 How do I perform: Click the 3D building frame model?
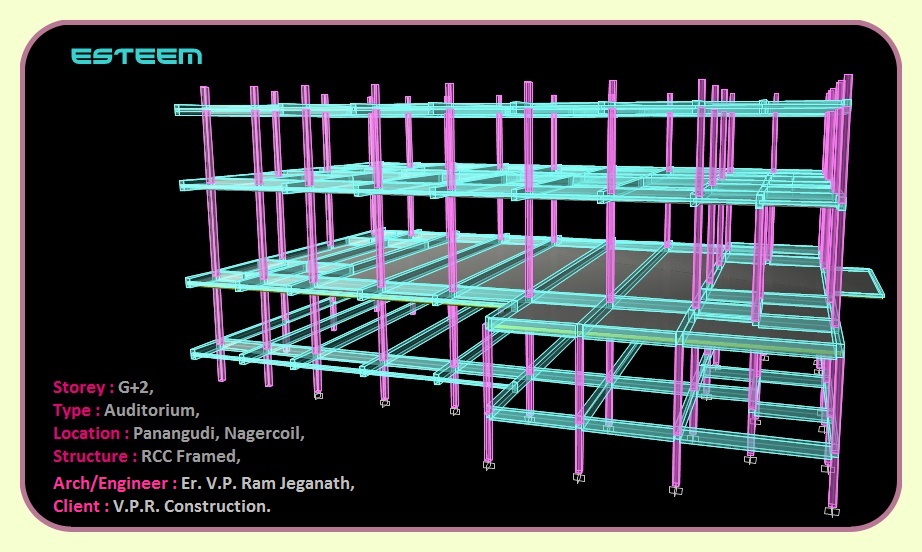point(529,294)
